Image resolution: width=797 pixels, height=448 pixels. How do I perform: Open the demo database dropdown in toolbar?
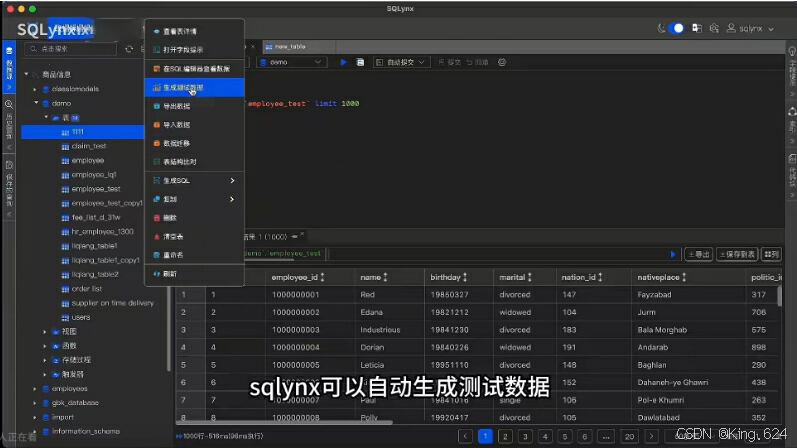click(x=291, y=62)
